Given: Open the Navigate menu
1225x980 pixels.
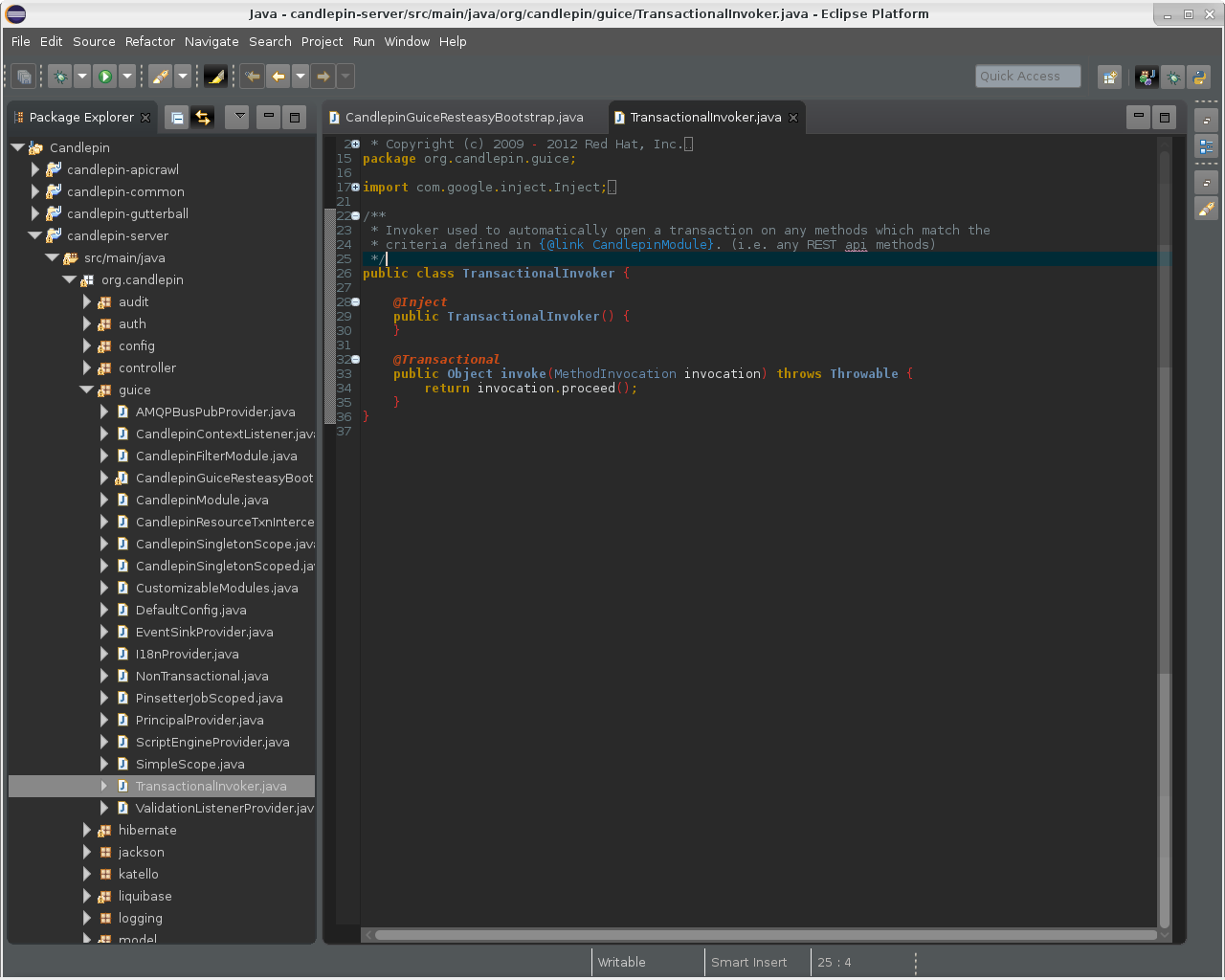Looking at the screenshot, I should pyautogui.click(x=212, y=42).
